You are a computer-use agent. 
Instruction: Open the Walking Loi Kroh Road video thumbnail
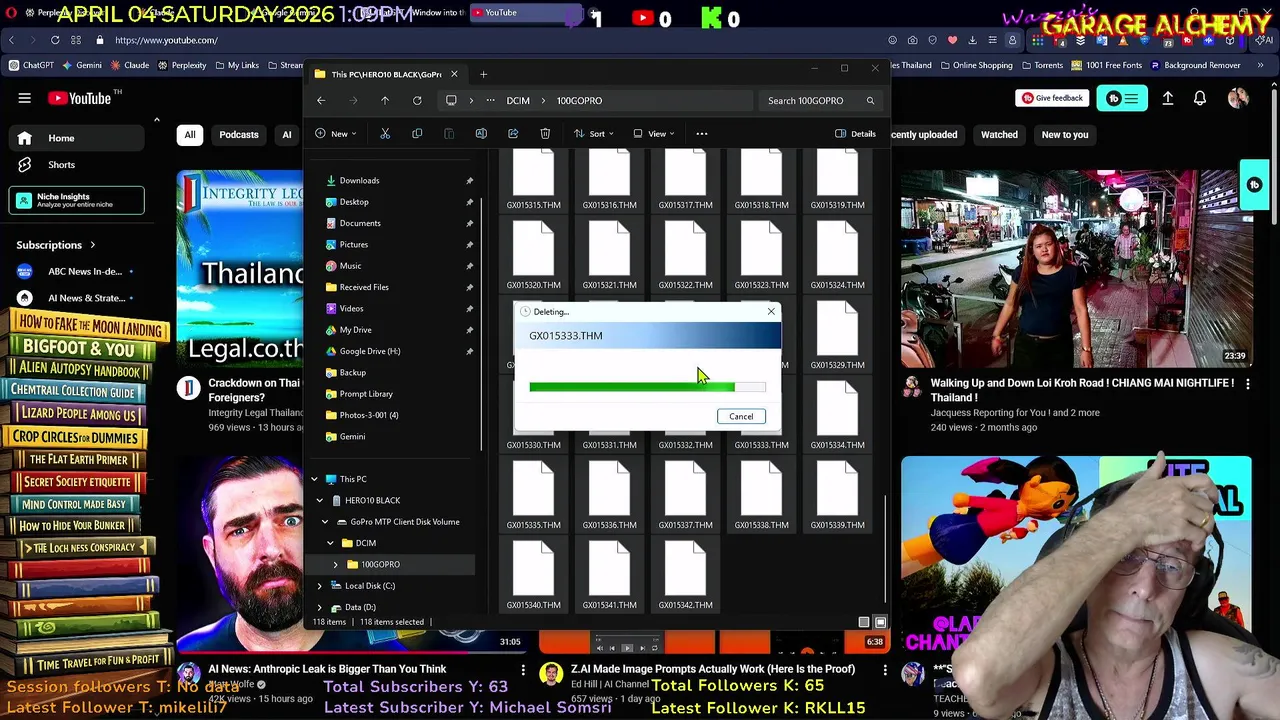[x=1076, y=269]
